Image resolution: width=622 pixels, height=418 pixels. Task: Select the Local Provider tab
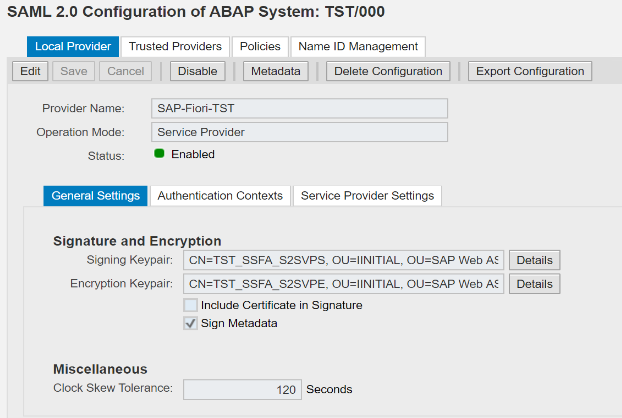click(x=73, y=46)
